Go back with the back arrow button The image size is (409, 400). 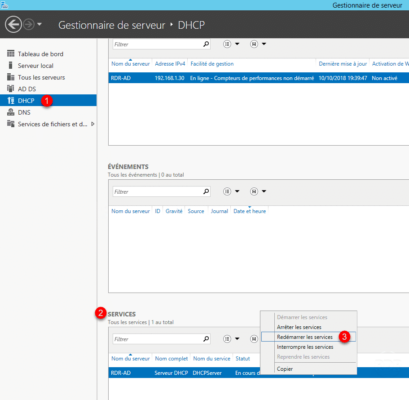click(13, 25)
